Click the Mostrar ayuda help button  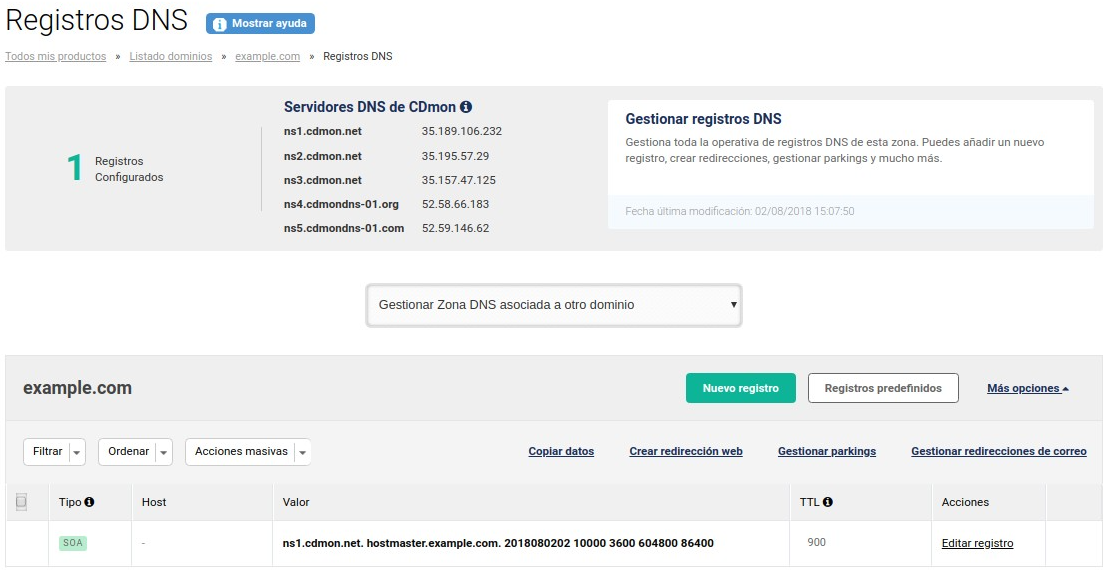click(x=260, y=24)
